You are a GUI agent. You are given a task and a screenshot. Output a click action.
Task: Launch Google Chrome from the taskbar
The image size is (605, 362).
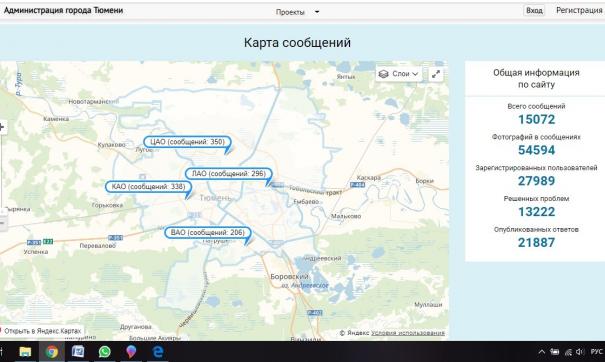tap(52, 352)
